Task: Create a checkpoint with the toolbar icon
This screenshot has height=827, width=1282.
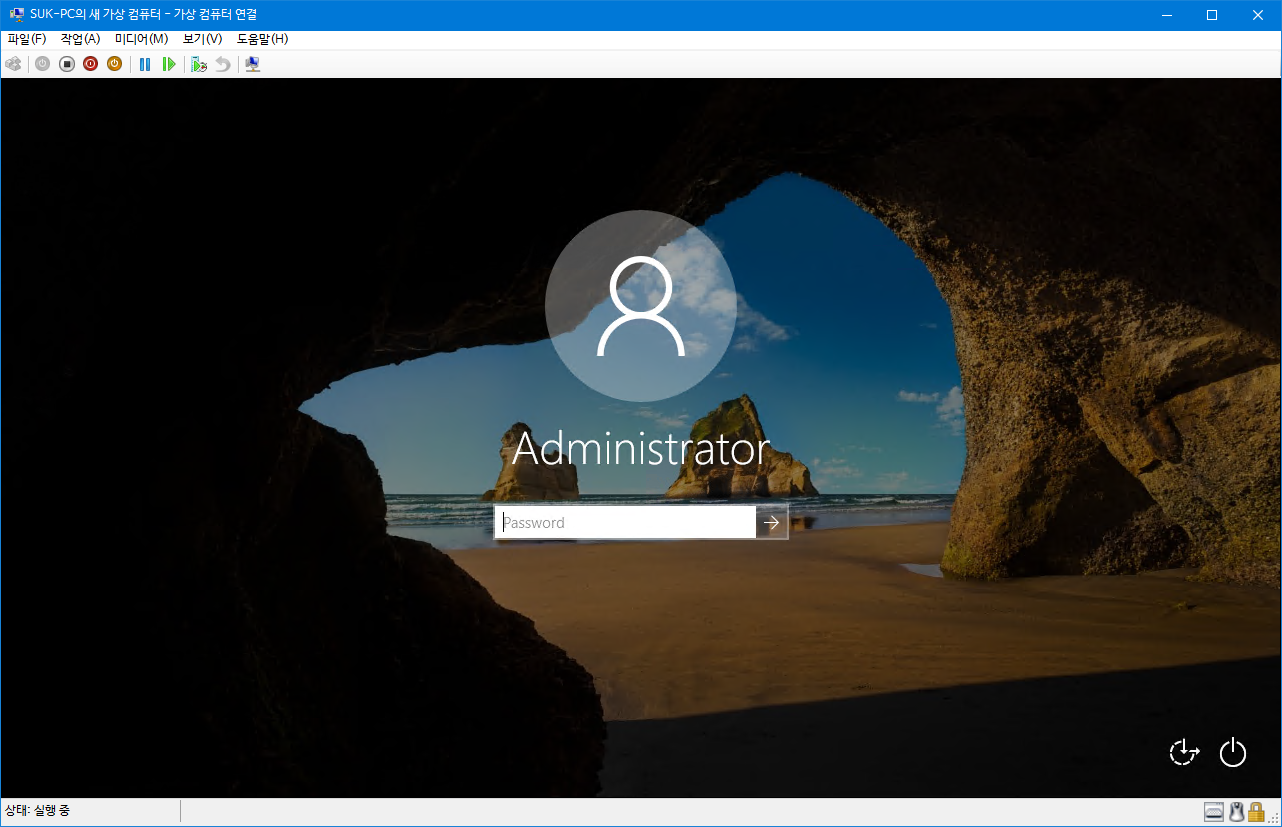Action: [x=199, y=64]
